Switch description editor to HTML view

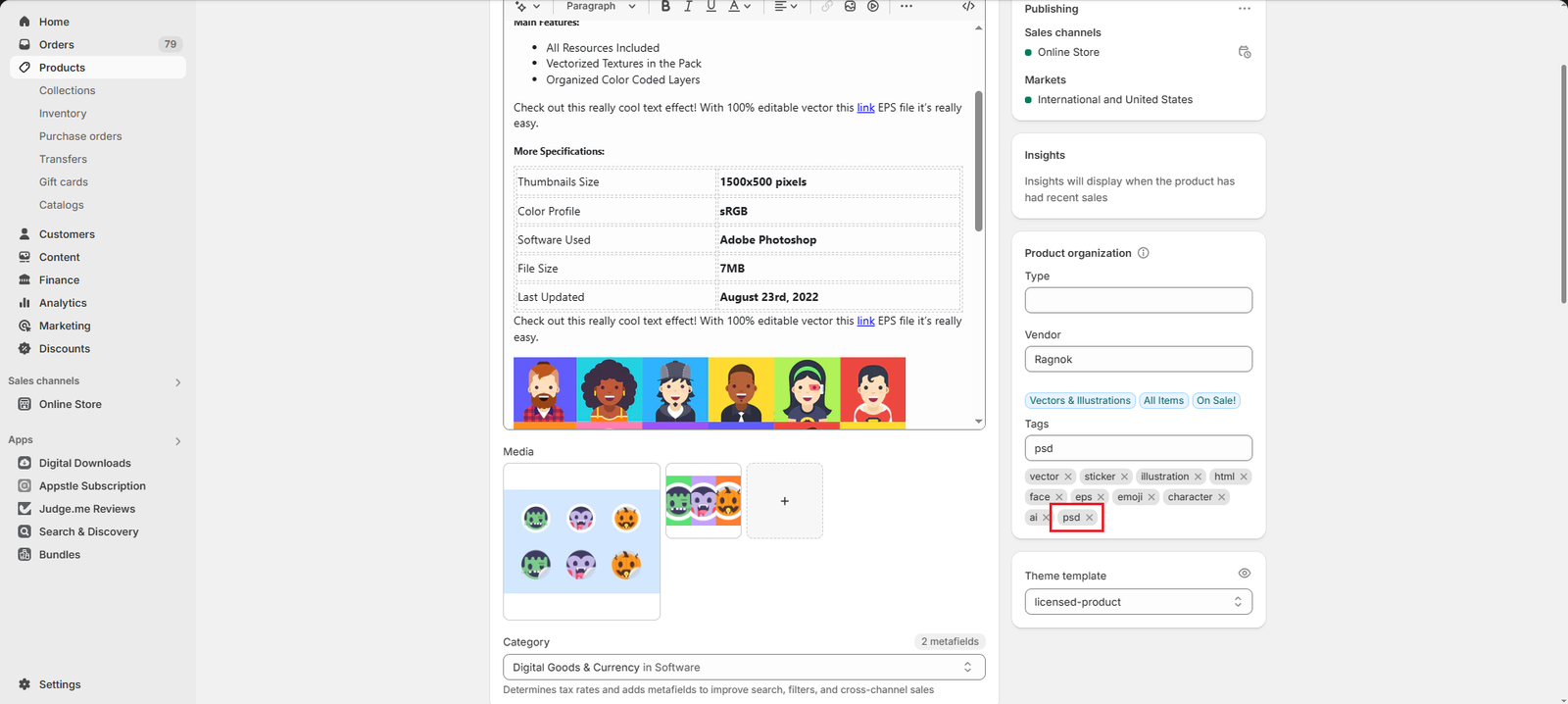[968, 6]
